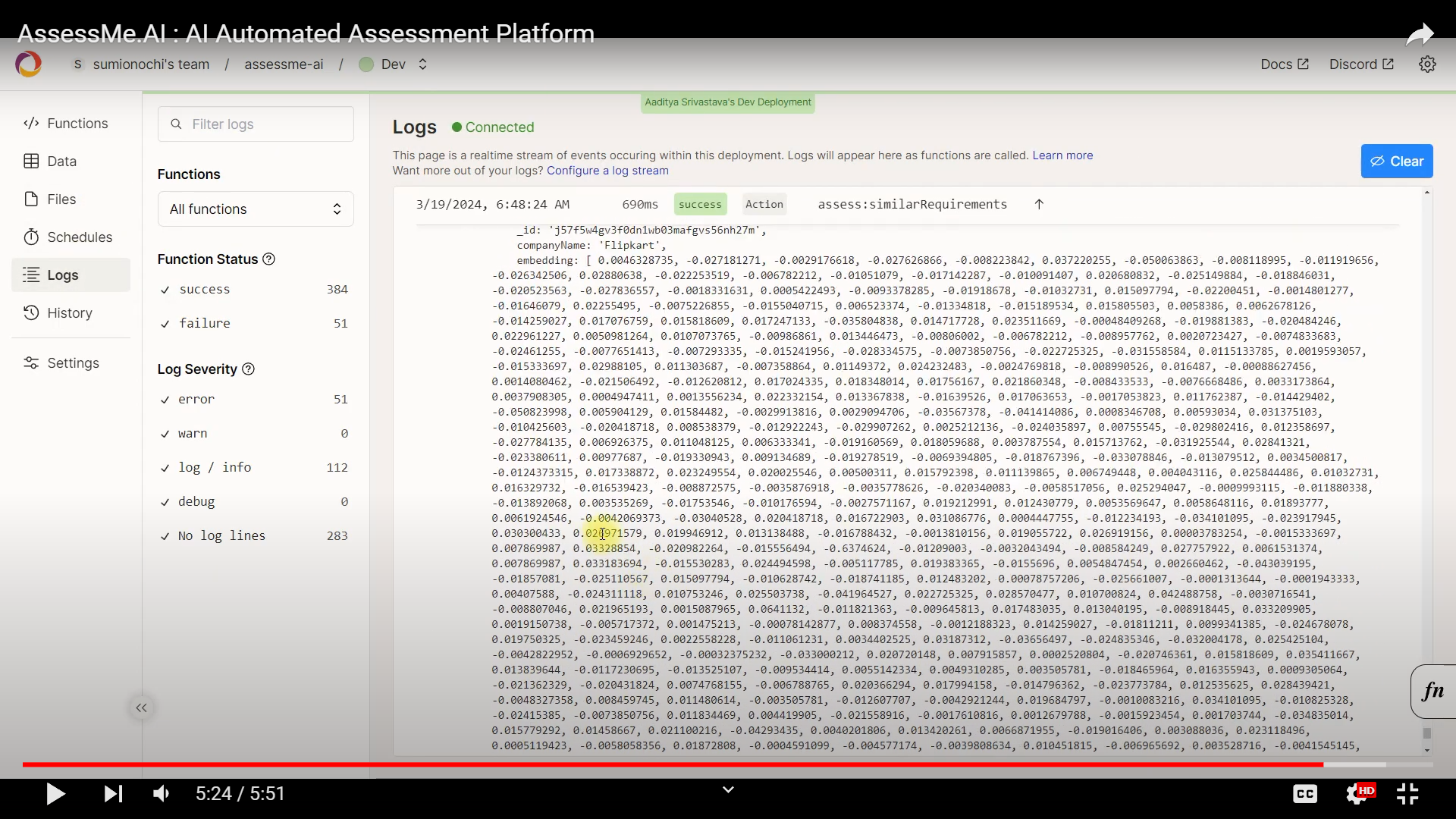Collapse sidebar with double chevron icon

(141, 708)
